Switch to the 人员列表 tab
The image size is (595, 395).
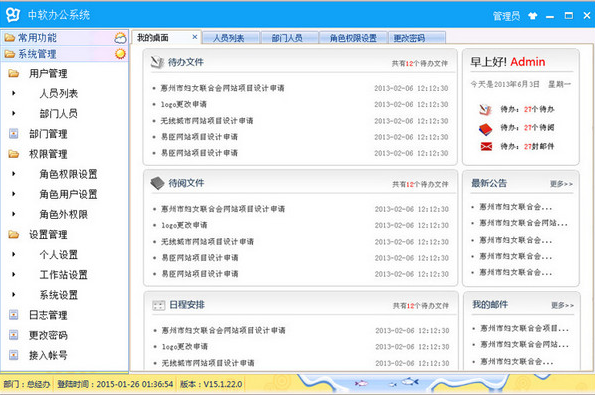231,38
